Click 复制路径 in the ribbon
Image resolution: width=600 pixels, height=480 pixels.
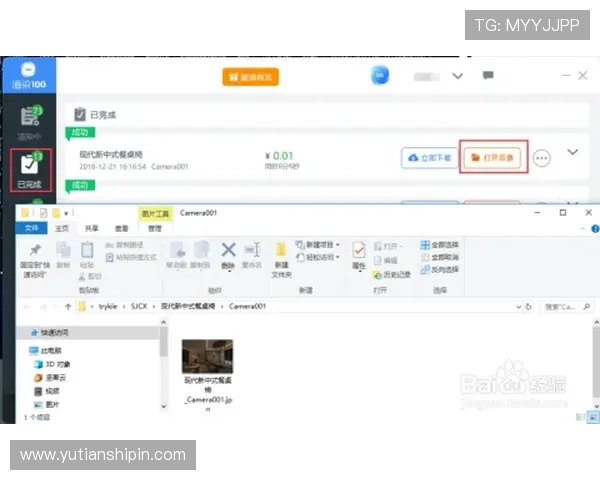[124, 245]
